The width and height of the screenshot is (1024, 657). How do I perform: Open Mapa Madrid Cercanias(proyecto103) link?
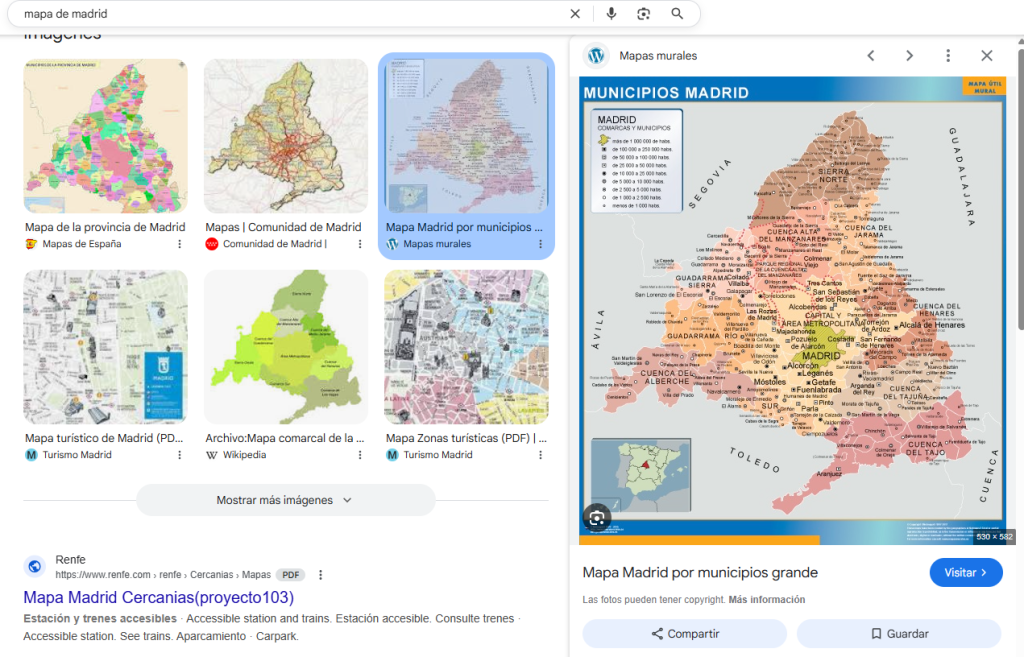pos(158,598)
